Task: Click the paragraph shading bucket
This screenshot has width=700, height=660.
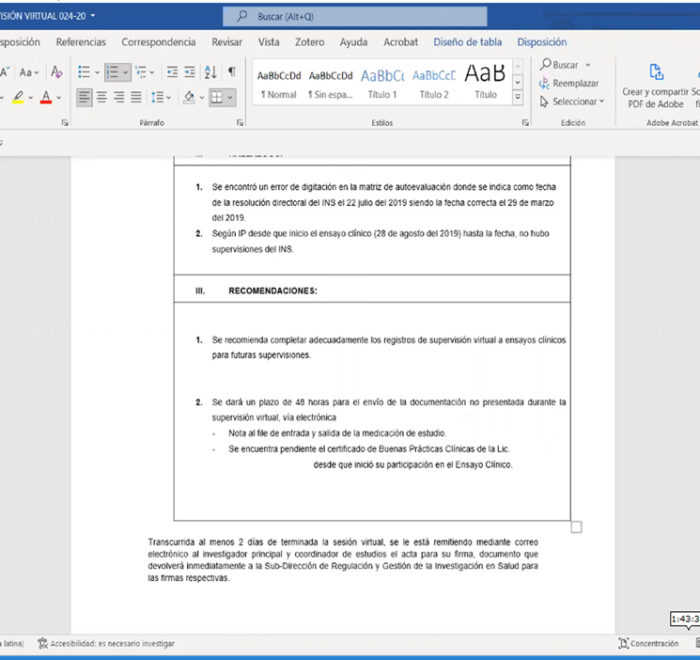Action: pyautogui.click(x=189, y=97)
